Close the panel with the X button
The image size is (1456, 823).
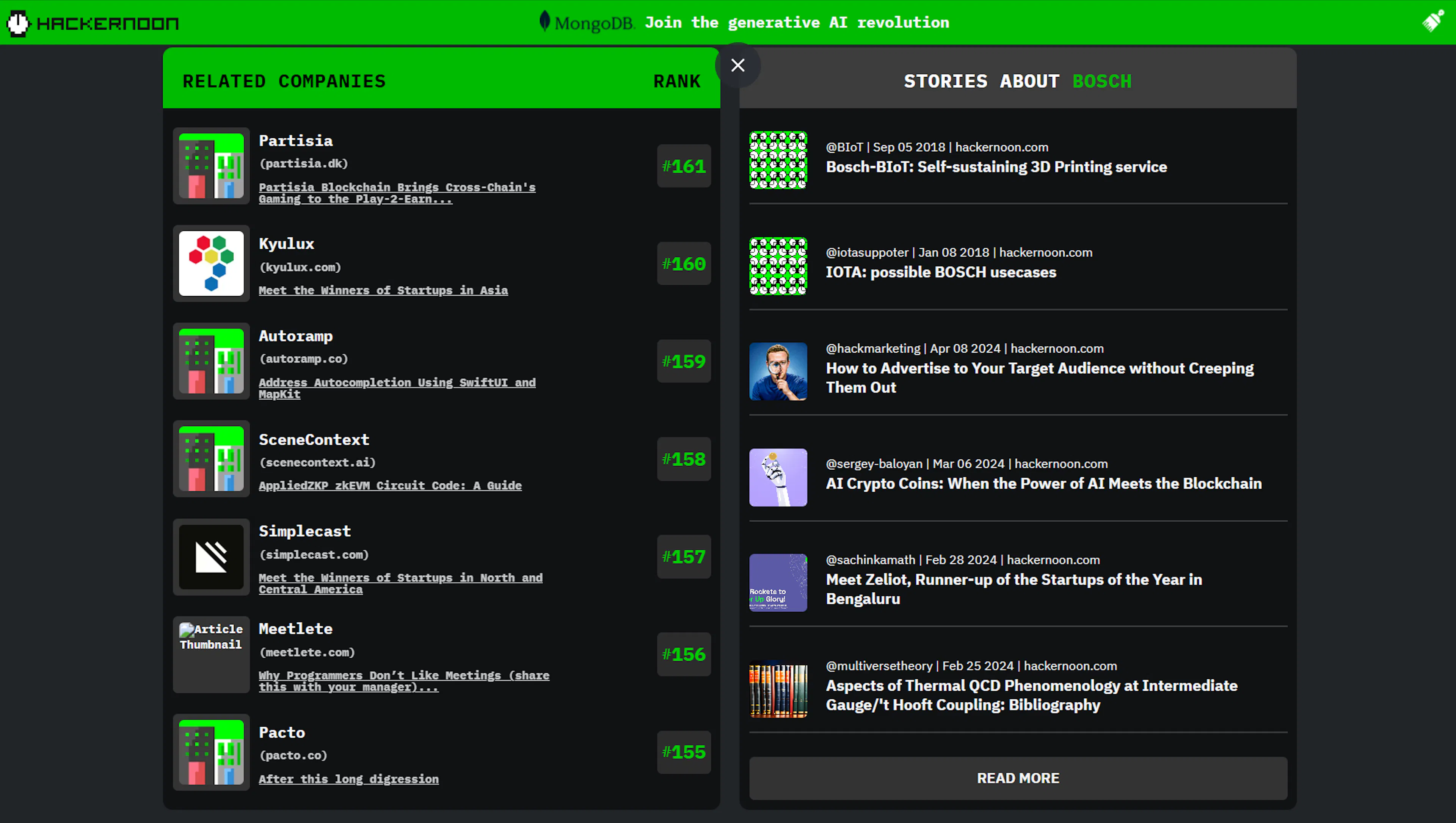pyautogui.click(x=737, y=65)
